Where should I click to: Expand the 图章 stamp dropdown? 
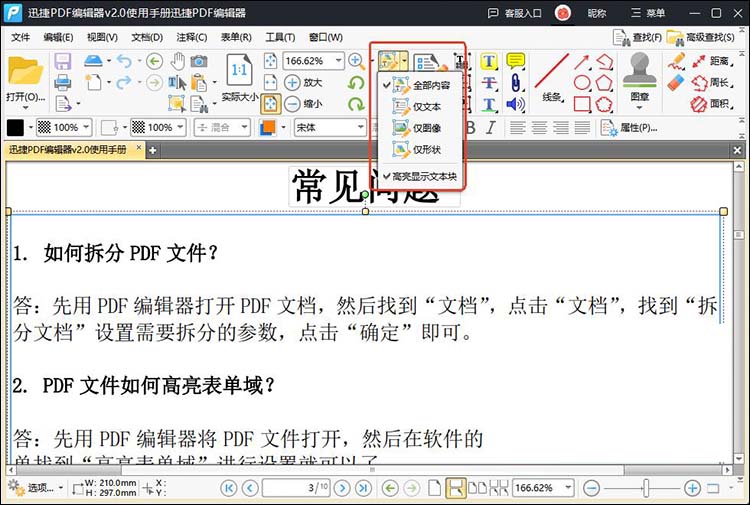click(640, 107)
